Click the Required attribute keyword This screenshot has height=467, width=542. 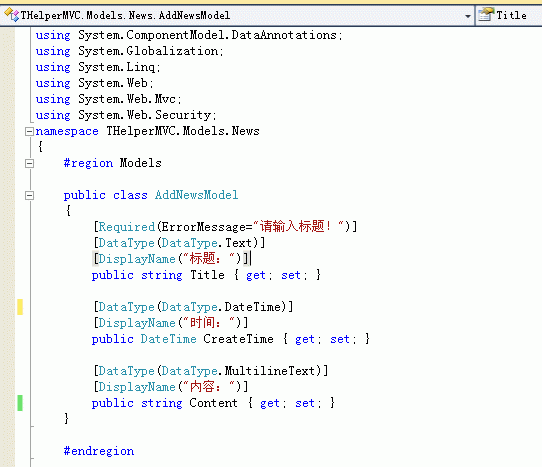click(127, 227)
